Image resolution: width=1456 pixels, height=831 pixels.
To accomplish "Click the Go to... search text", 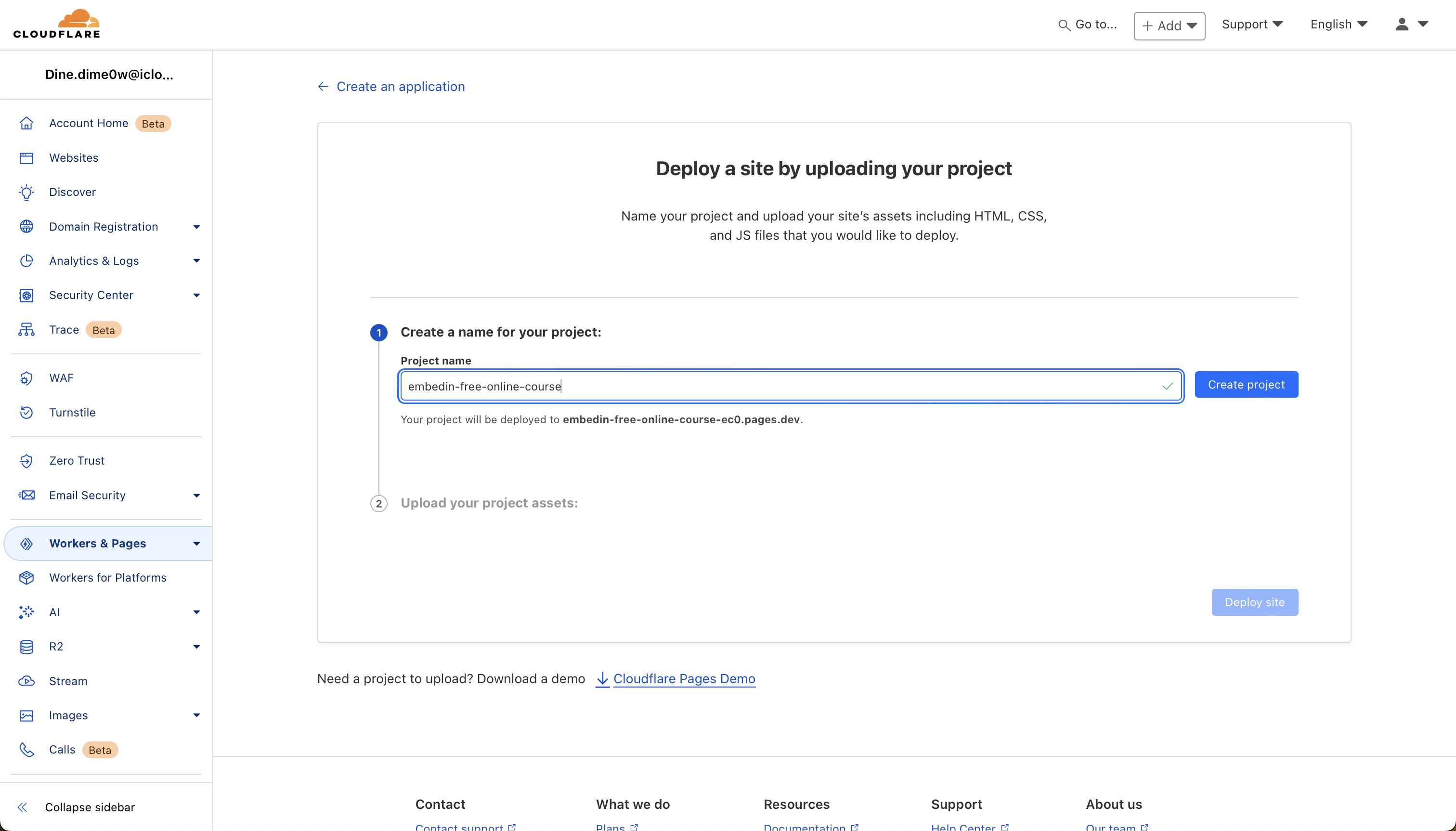I will point(1096,24).
